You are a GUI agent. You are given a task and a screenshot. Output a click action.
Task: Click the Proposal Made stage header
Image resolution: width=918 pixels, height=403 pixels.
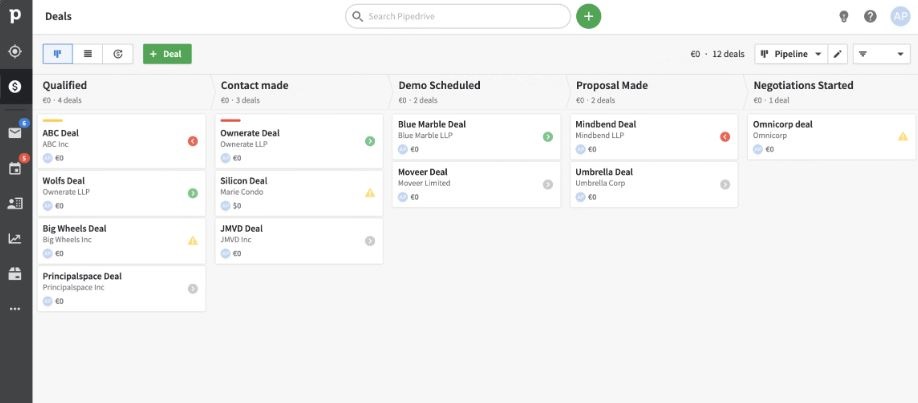point(612,86)
